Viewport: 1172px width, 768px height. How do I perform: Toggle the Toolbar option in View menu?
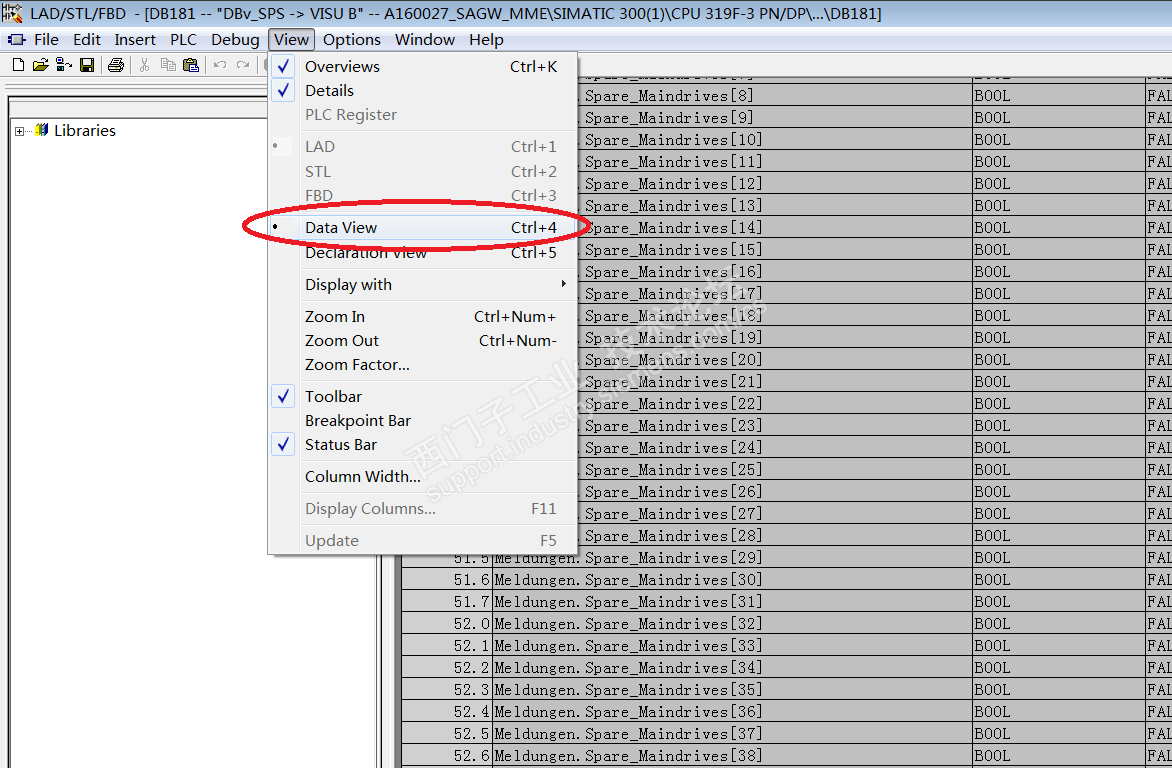tap(424, 396)
